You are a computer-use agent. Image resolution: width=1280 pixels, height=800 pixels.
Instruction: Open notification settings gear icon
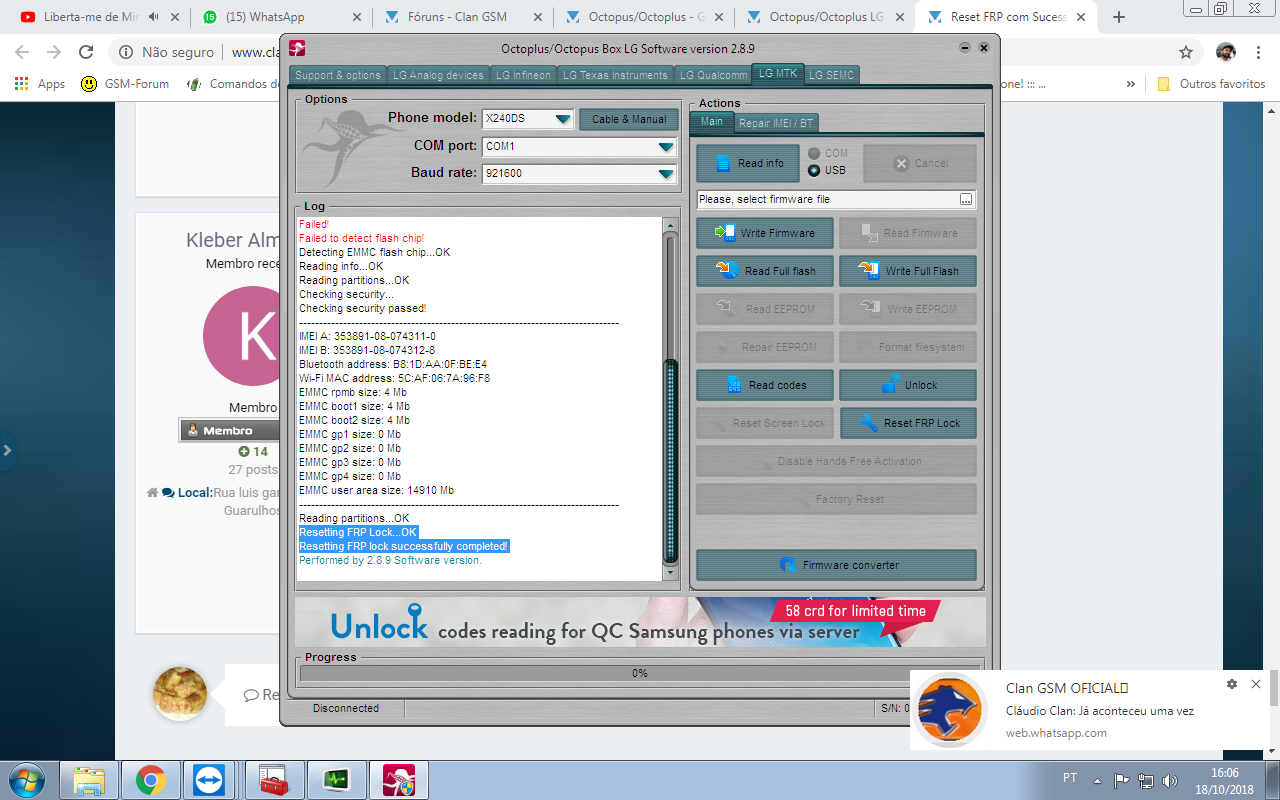tap(1232, 684)
